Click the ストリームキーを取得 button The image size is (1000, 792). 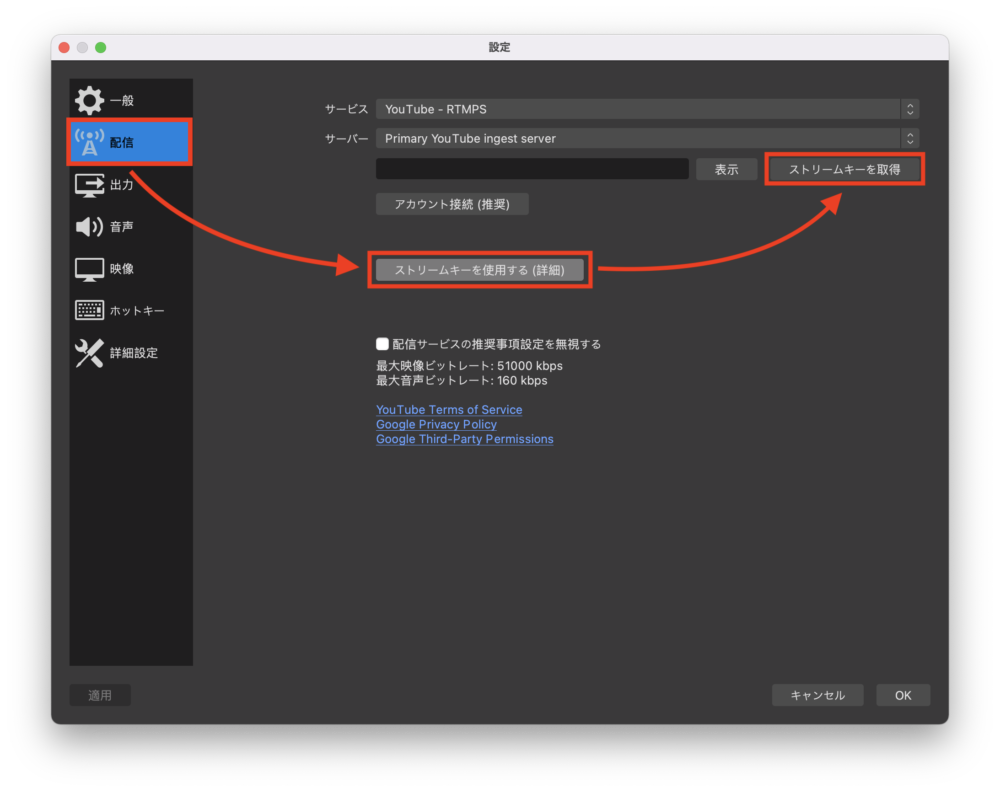pos(844,170)
